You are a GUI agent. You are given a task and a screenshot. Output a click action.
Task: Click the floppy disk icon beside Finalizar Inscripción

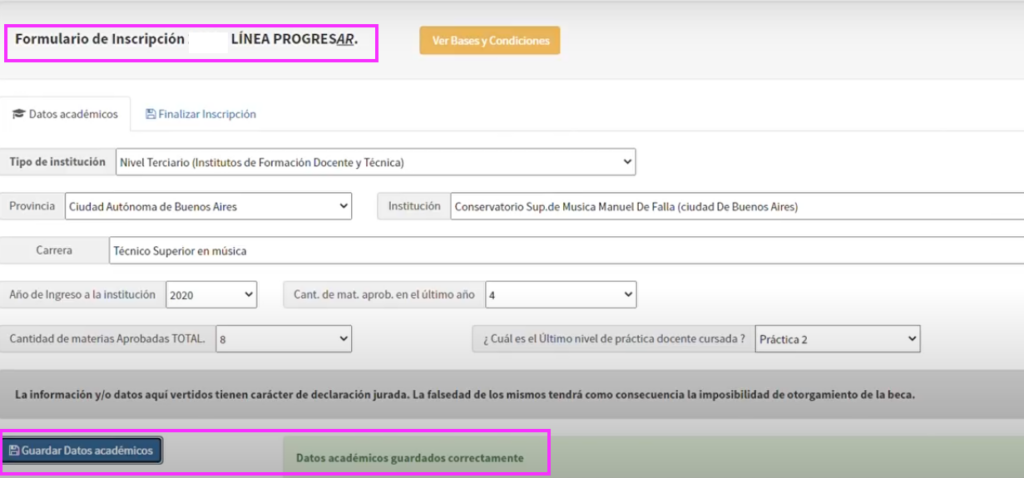click(x=150, y=114)
